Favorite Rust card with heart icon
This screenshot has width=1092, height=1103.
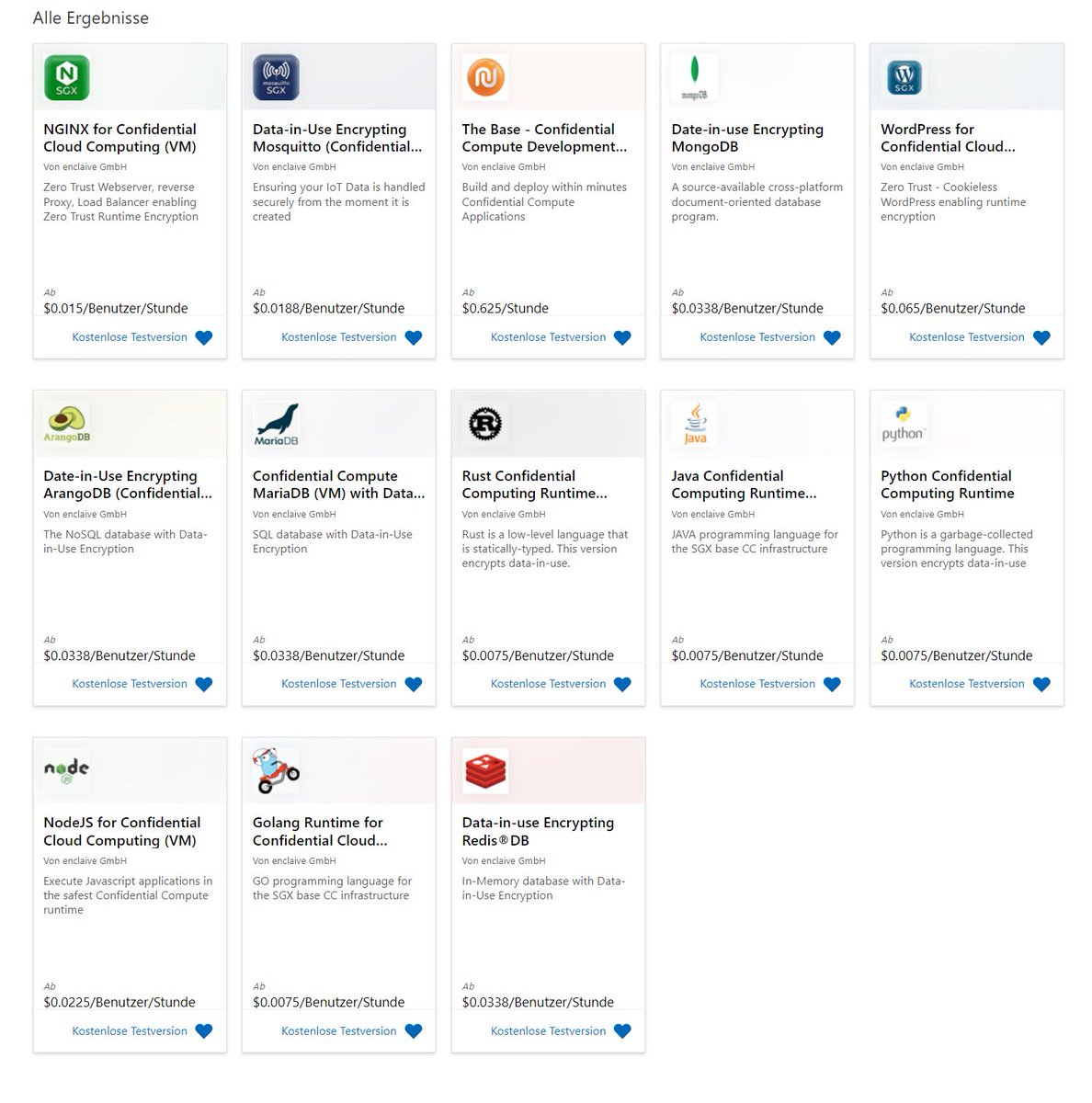tap(622, 684)
